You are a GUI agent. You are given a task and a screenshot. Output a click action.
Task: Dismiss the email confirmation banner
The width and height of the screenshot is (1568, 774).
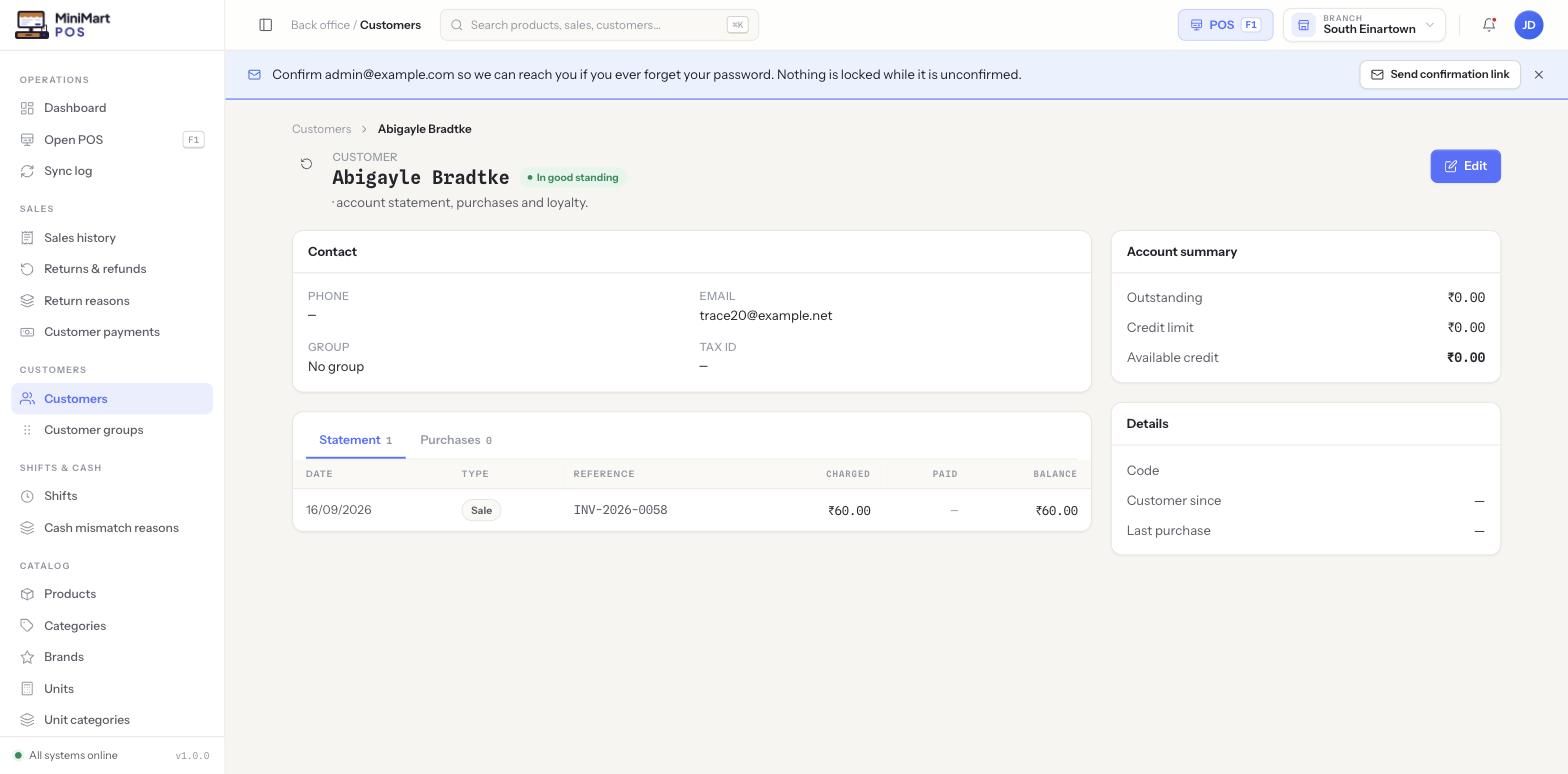(x=1539, y=75)
